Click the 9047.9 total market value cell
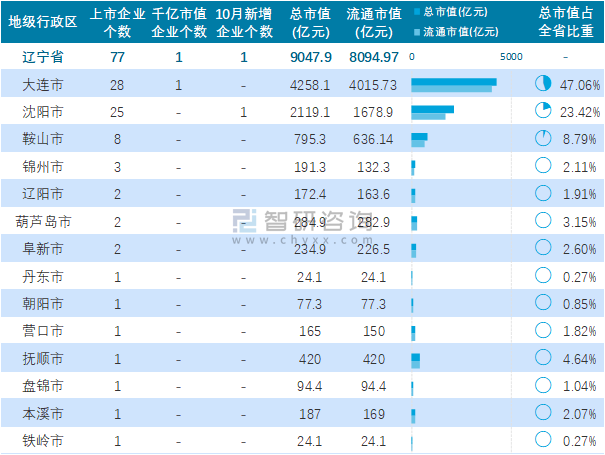The height and width of the screenshot is (455, 605). 311,57
